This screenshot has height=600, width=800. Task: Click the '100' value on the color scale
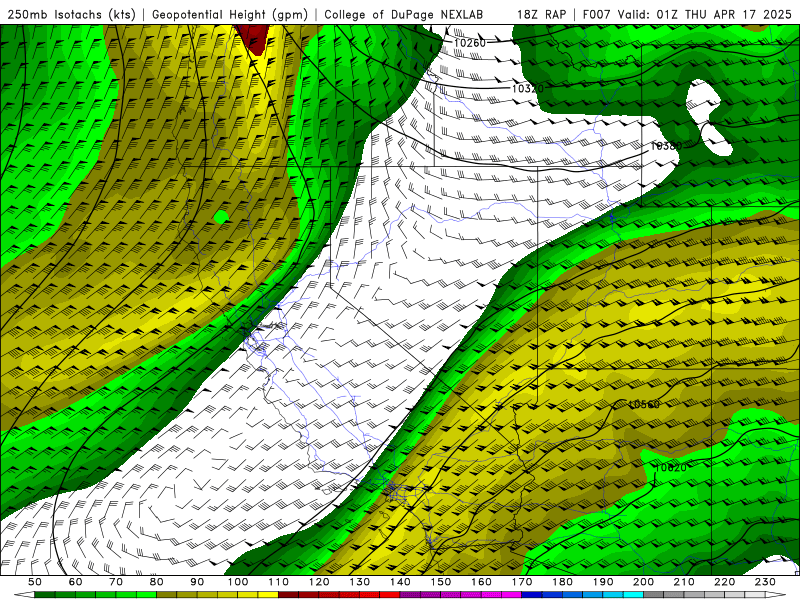tap(238, 582)
